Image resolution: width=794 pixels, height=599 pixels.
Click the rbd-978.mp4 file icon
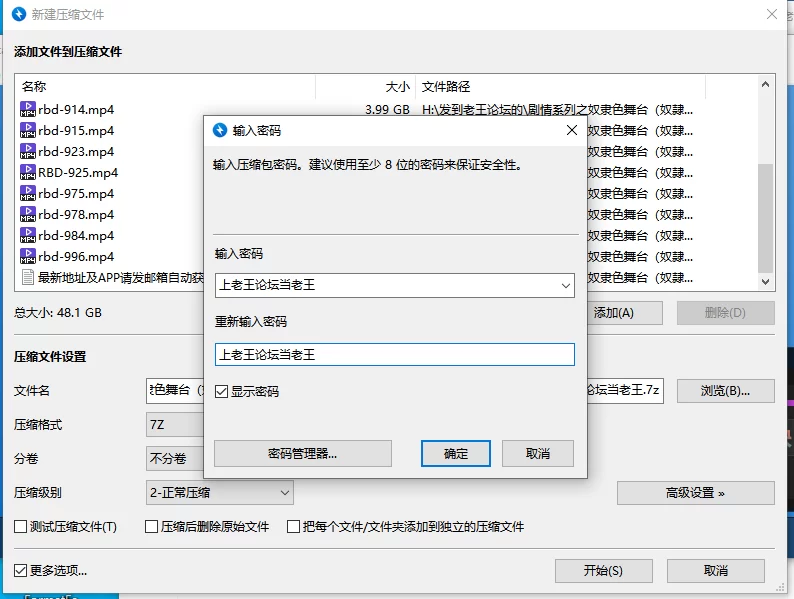pyautogui.click(x=28, y=214)
